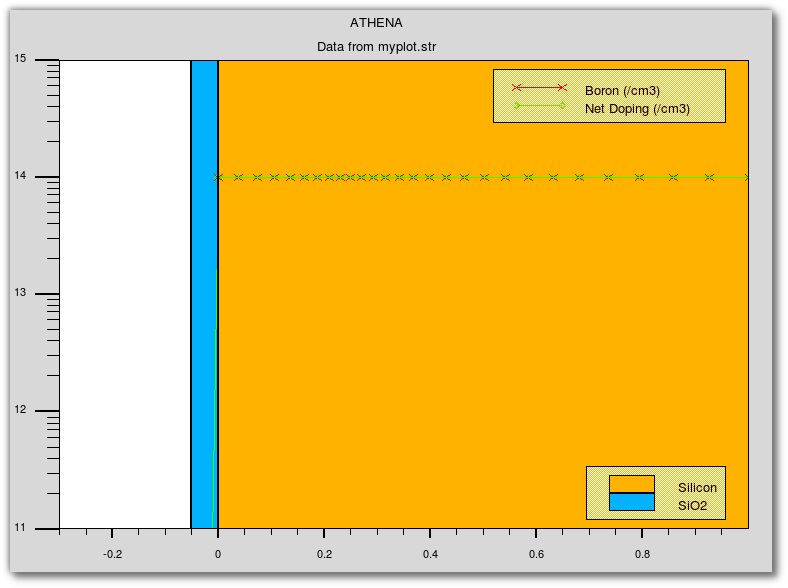Image resolution: width=788 pixels, height=588 pixels.
Task: Click the ATHENA plot title
Action: pos(376,23)
